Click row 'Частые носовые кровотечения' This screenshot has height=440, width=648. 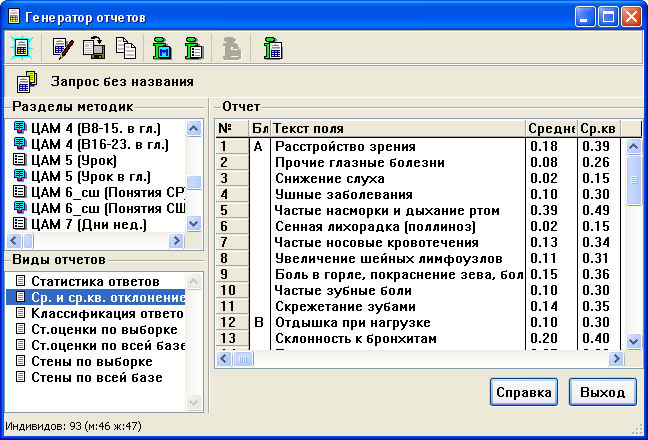point(417,242)
